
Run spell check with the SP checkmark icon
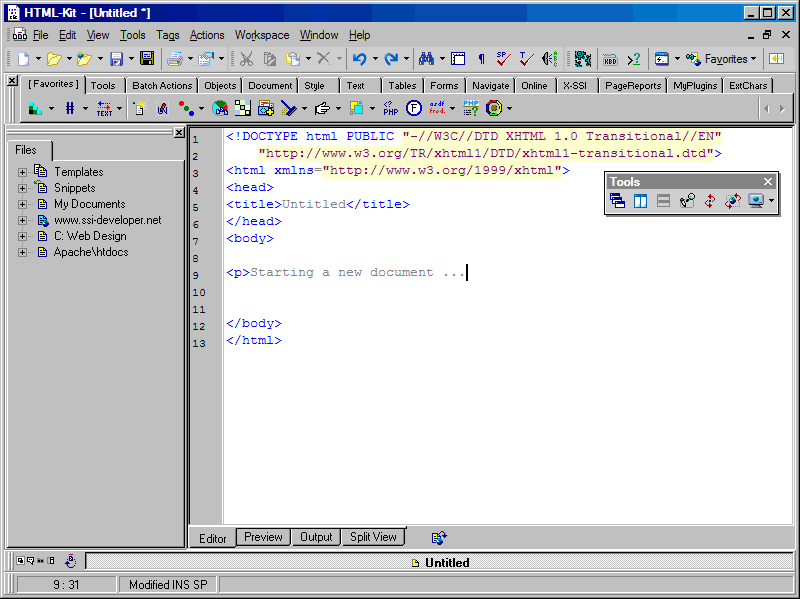pos(503,59)
